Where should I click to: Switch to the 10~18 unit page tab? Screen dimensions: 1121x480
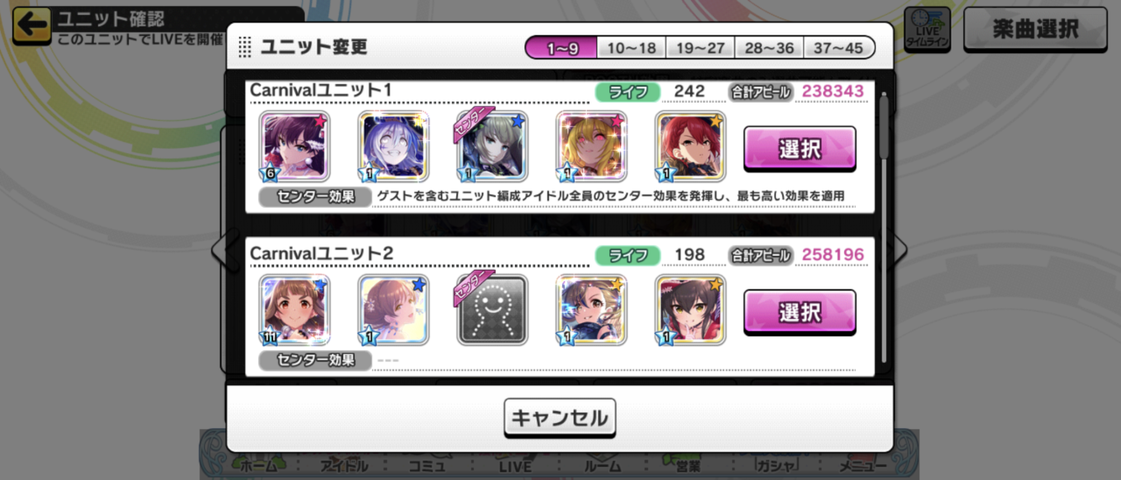click(631, 48)
